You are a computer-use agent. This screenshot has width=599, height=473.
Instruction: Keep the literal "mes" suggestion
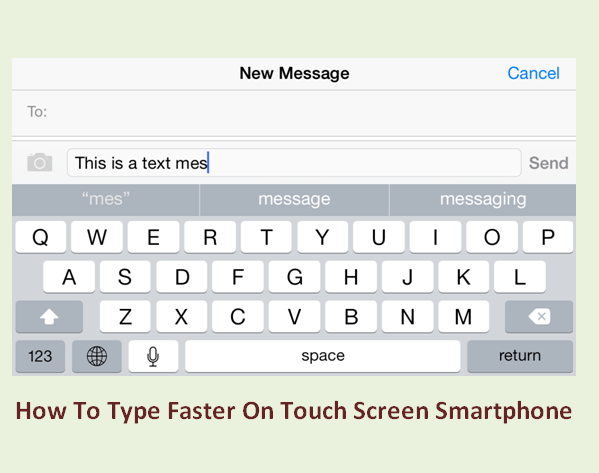pos(105,199)
